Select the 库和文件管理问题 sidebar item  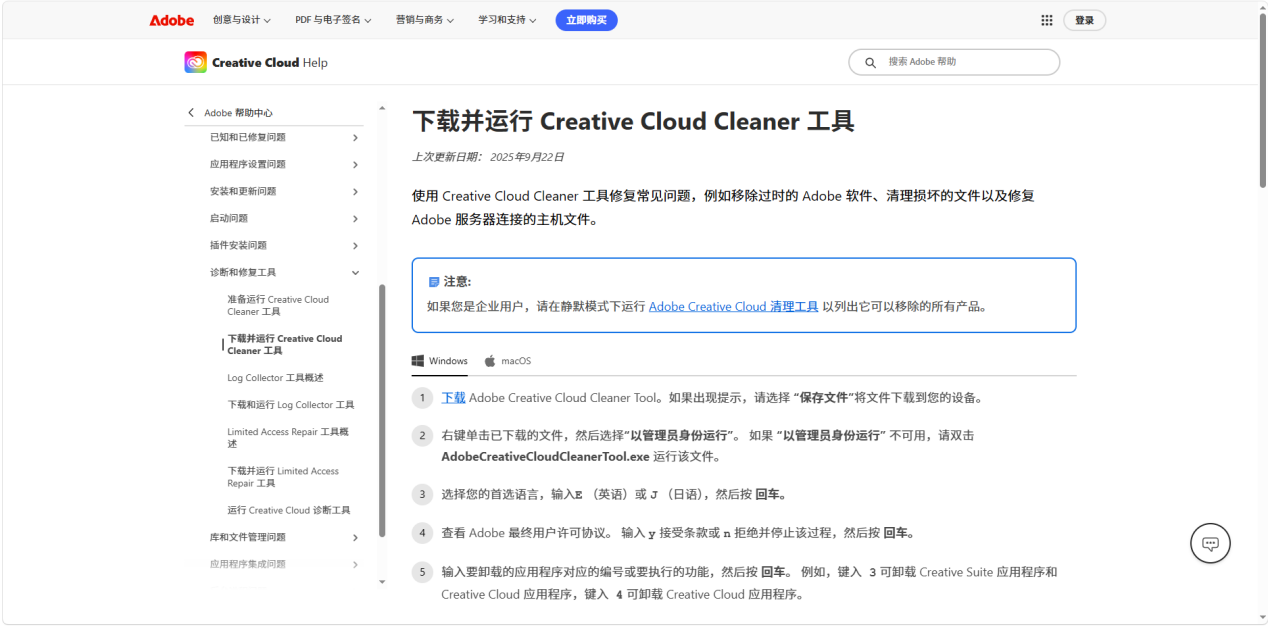click(x=247, y=537)
